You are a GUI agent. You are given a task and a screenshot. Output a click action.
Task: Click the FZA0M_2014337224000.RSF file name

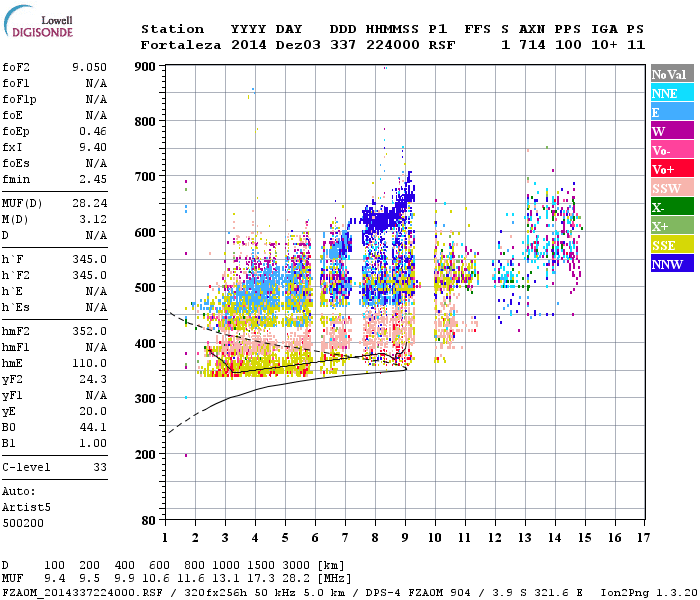[x=83, y=592]
